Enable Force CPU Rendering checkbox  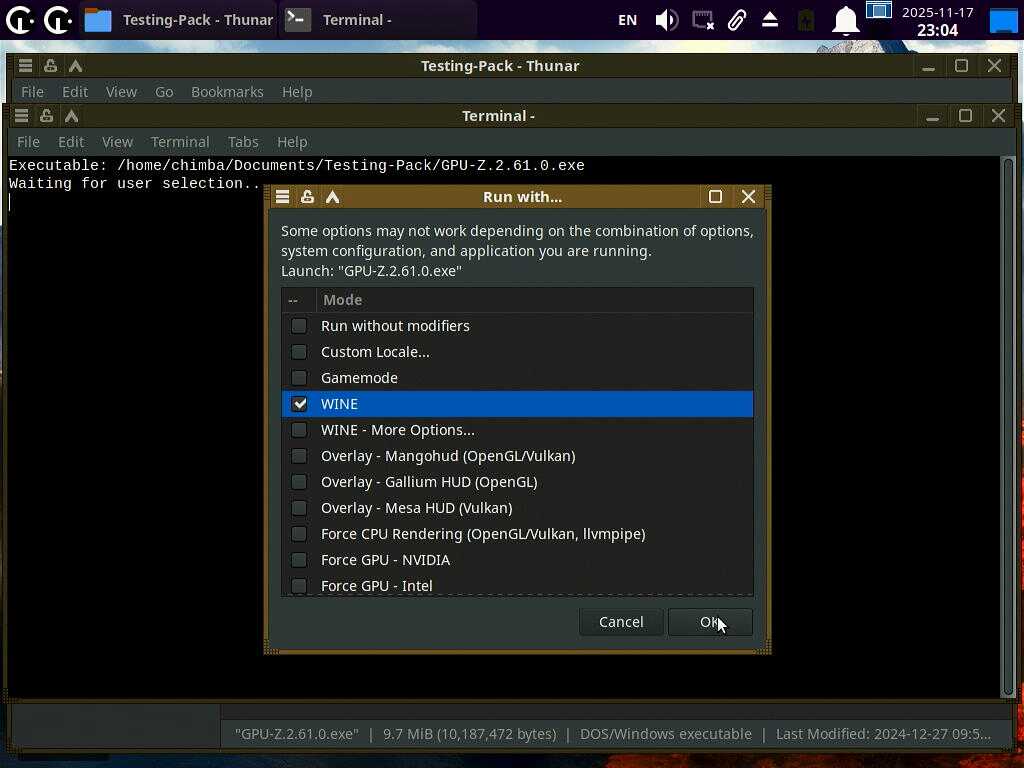pyautogui.click(x=299, y=534)
